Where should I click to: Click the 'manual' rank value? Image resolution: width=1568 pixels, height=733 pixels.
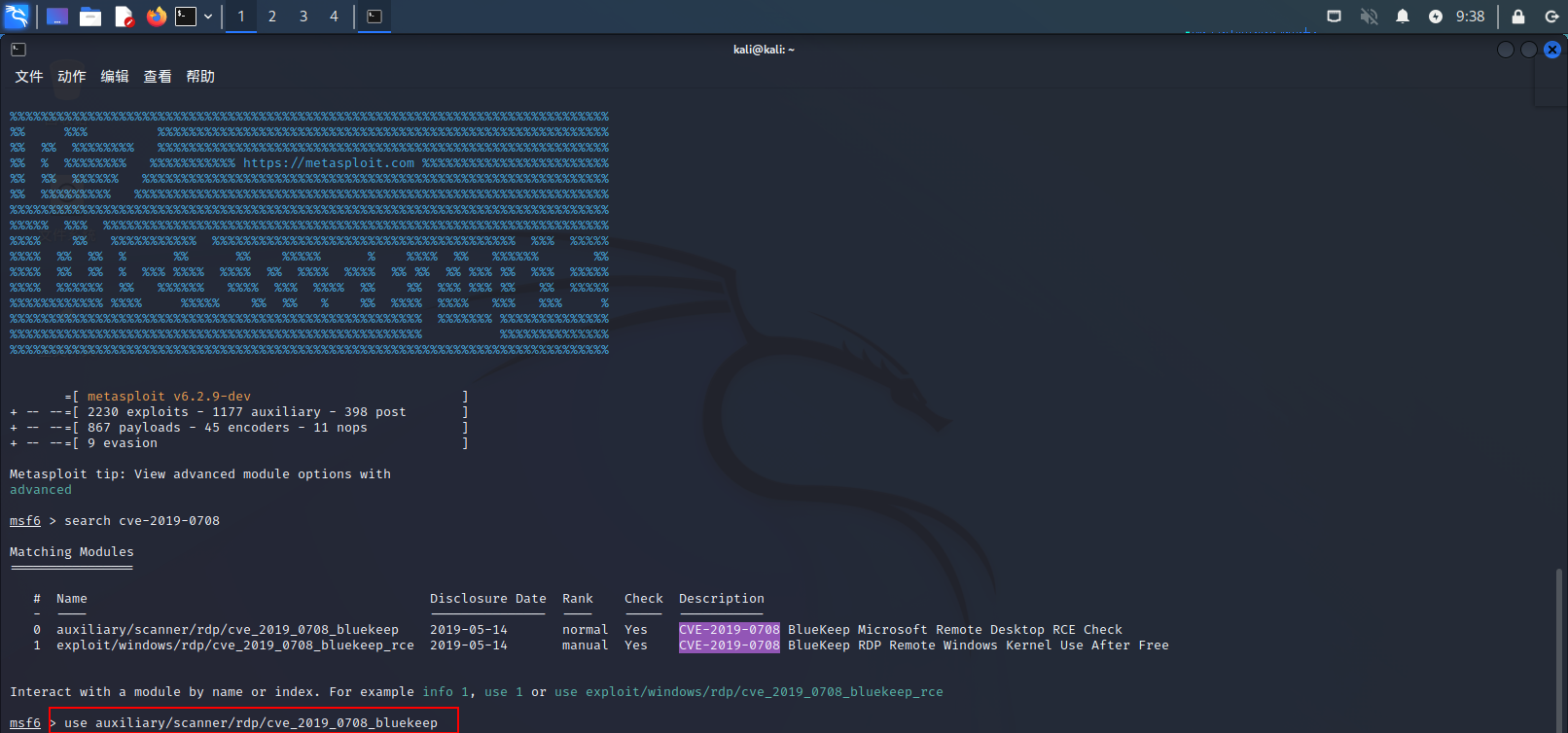tap(586, 646)
